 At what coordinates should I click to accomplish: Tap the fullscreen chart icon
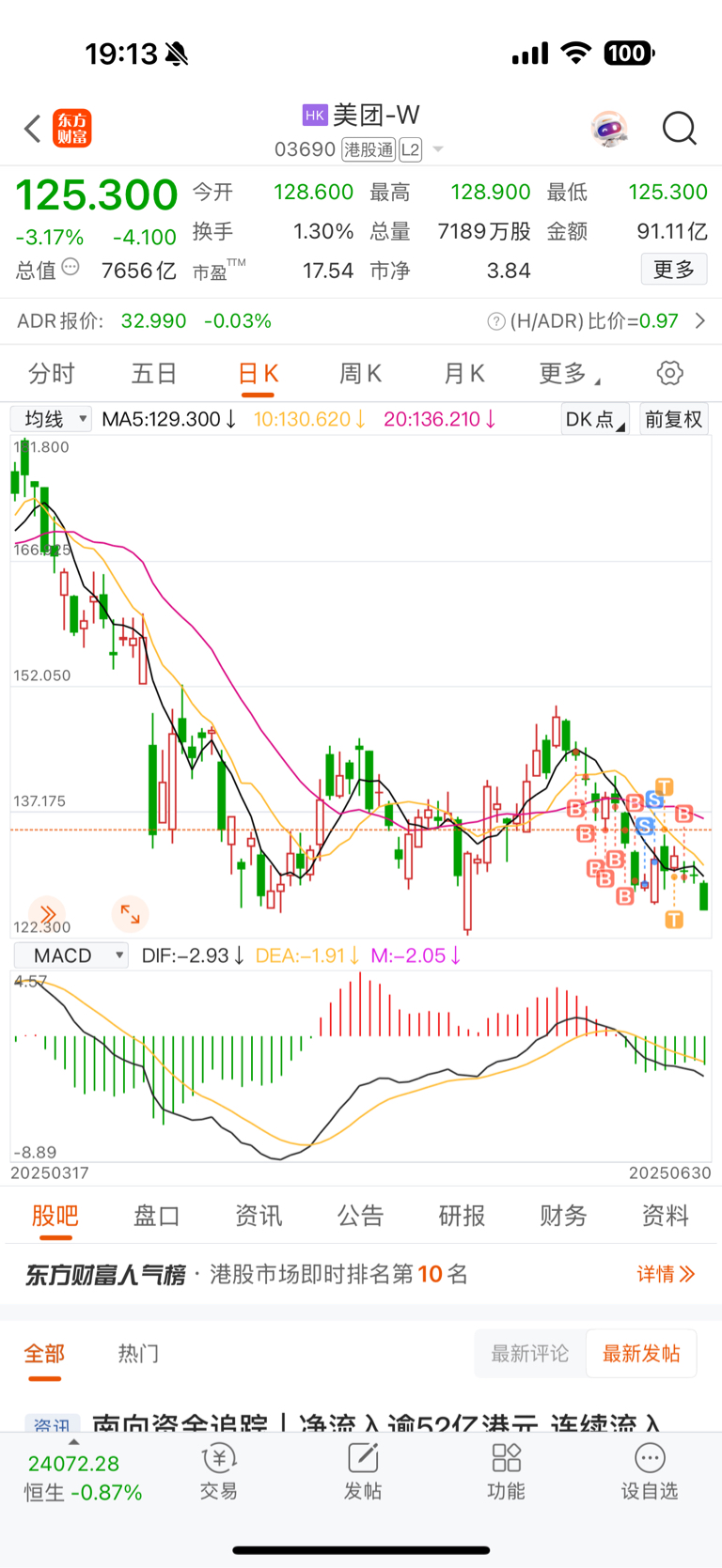click(130, 913)
